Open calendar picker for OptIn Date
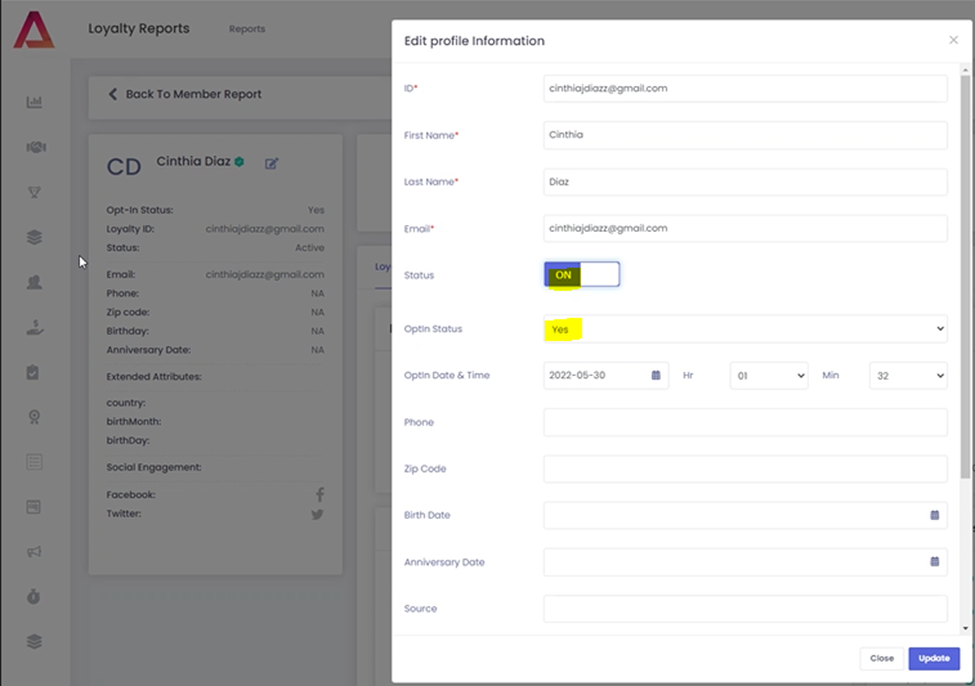975x686 pixels. 655,375
